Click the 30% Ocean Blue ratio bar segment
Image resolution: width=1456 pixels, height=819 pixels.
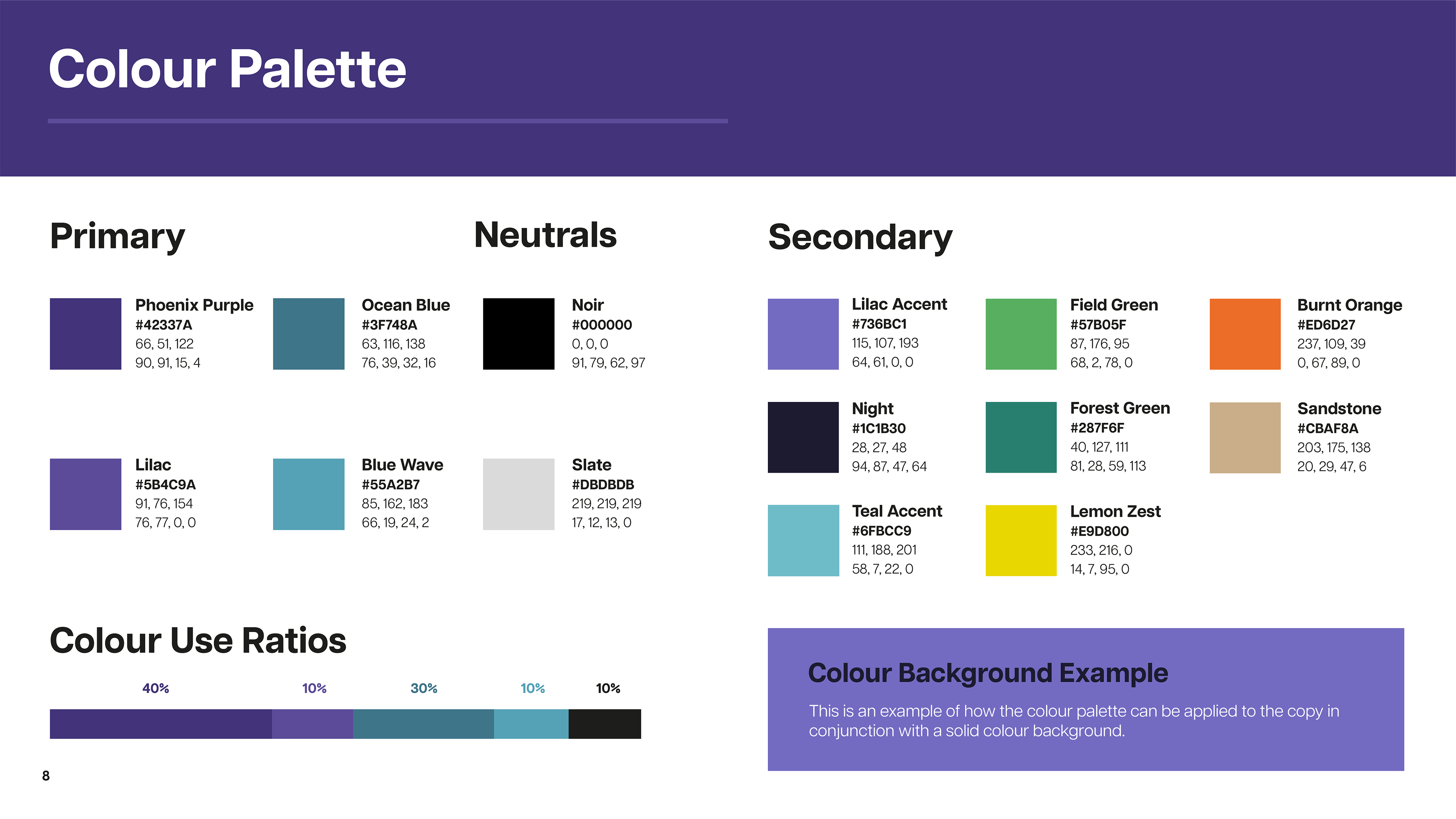[x=424, y=724]
